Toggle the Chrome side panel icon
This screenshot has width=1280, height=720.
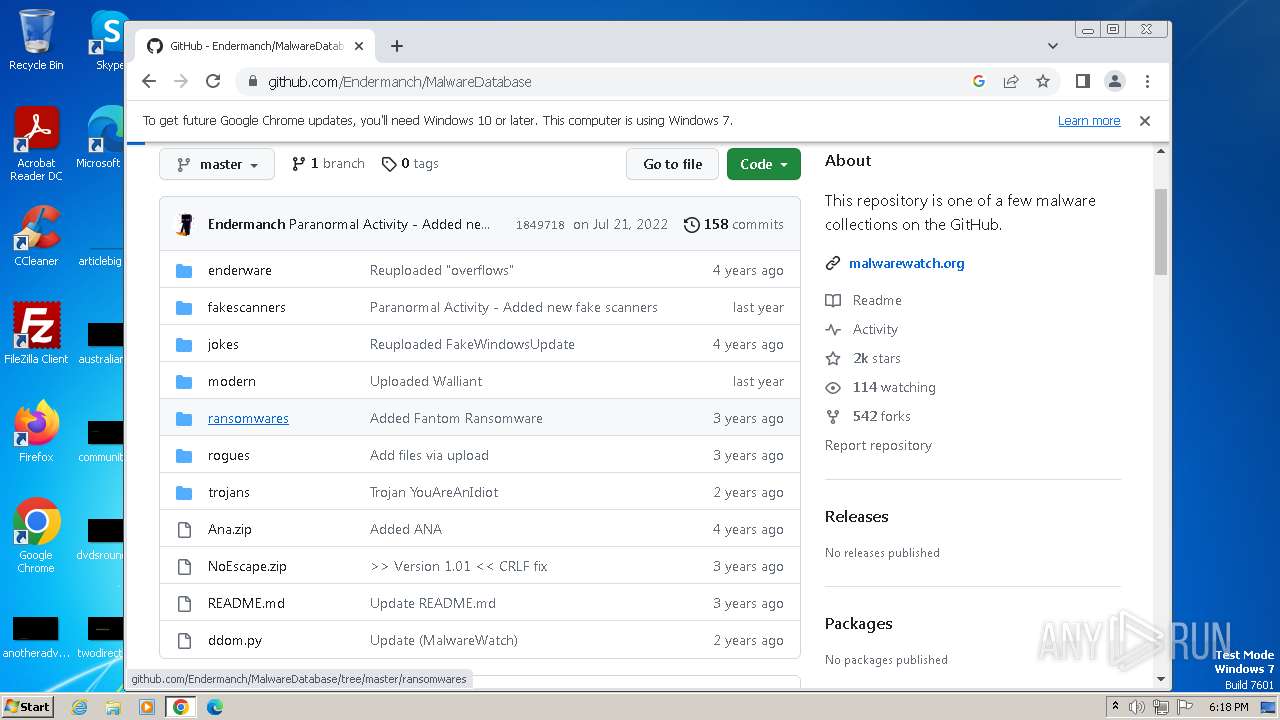(1082, 82)
